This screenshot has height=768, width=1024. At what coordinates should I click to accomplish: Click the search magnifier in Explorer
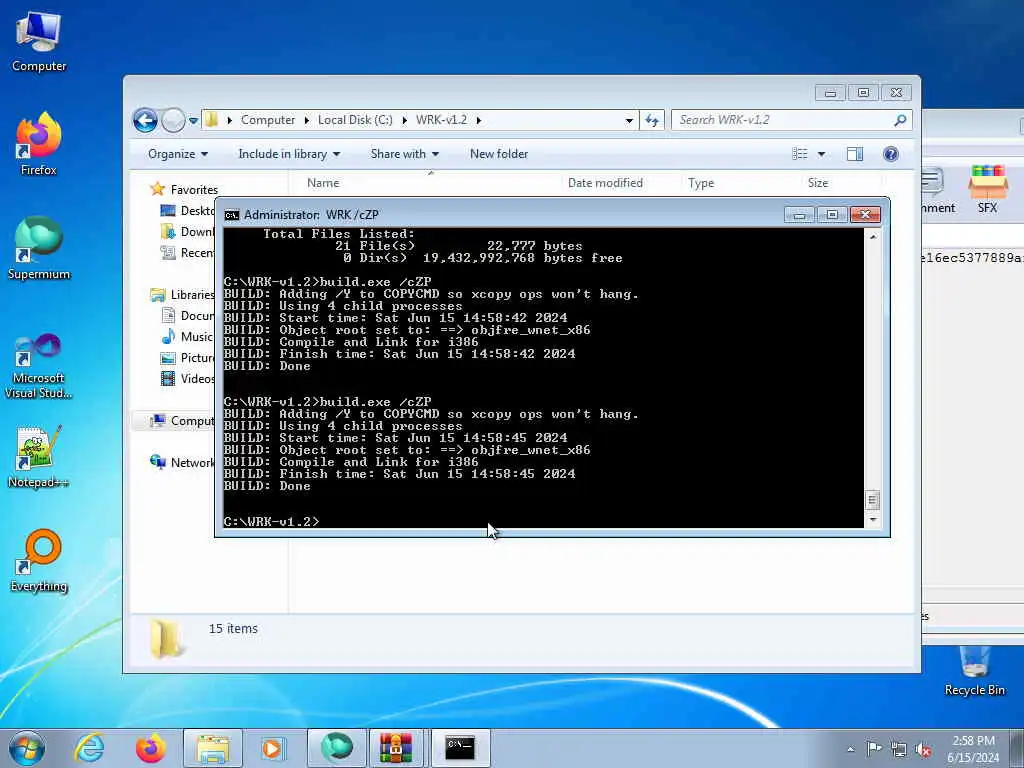pos(900,120)
